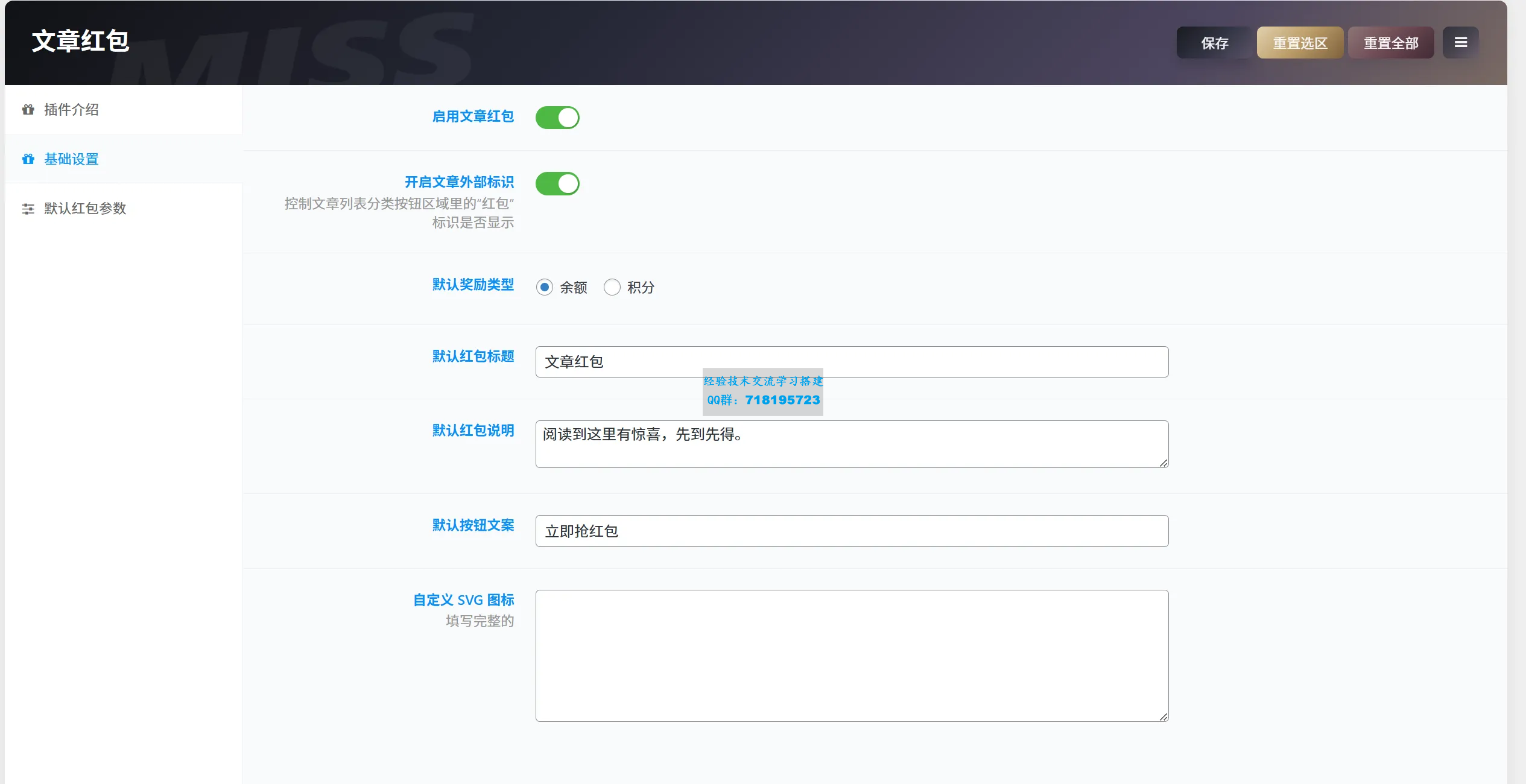Screen dimensions: 1526x784
Task: Click the 重置全部 button
Action: [x=1391, y=43]
